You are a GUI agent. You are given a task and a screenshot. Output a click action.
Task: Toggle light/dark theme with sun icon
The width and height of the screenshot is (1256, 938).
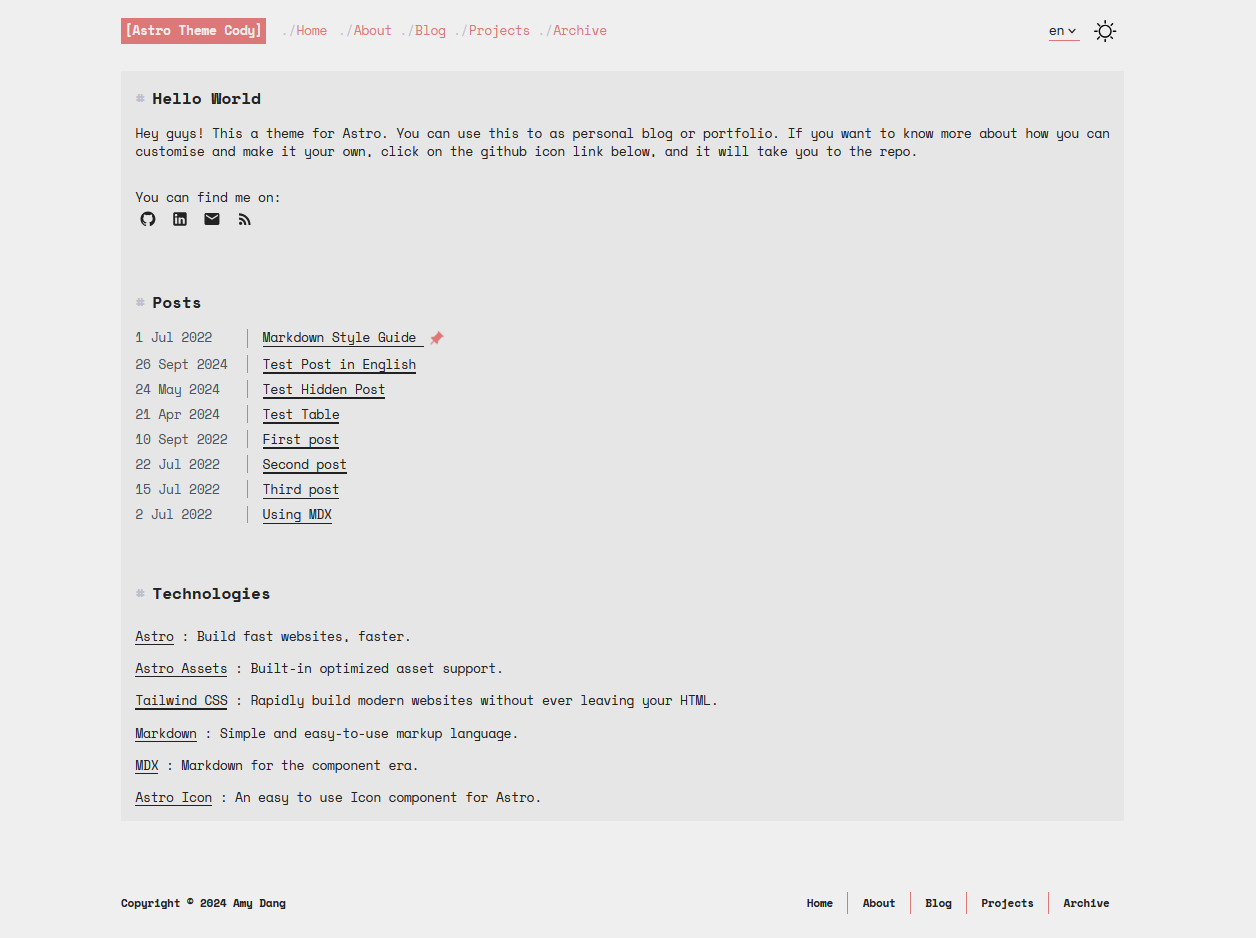click(x=1104, y=31)
